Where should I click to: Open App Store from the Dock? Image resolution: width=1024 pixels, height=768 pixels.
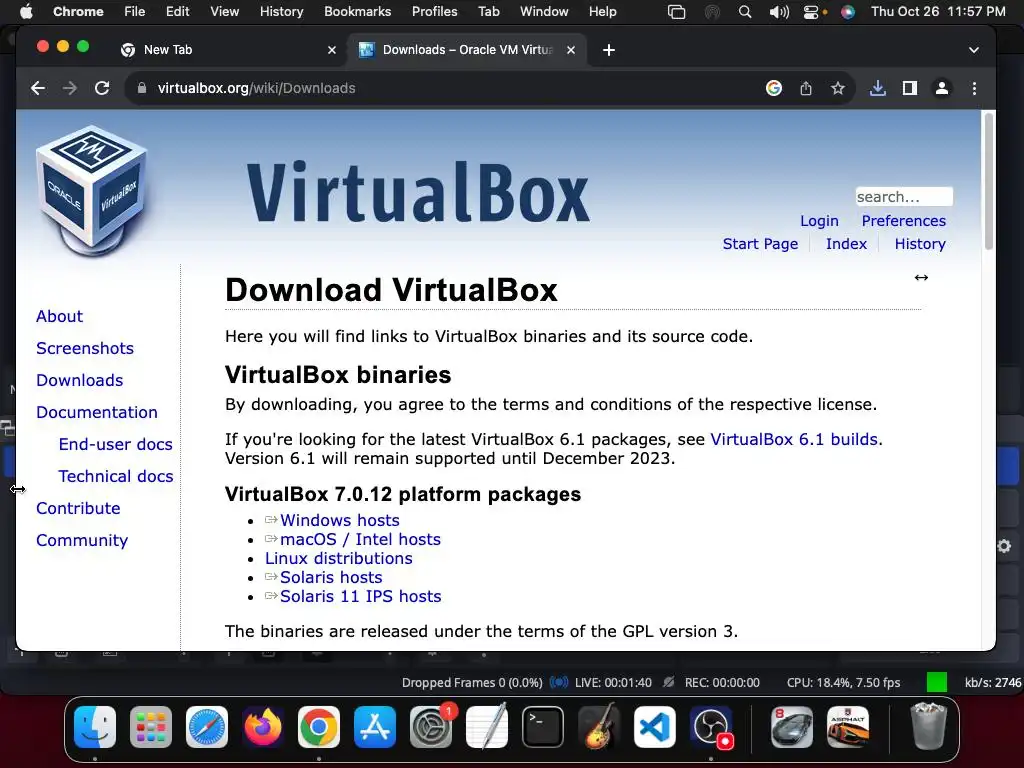(x=375, y=727)
